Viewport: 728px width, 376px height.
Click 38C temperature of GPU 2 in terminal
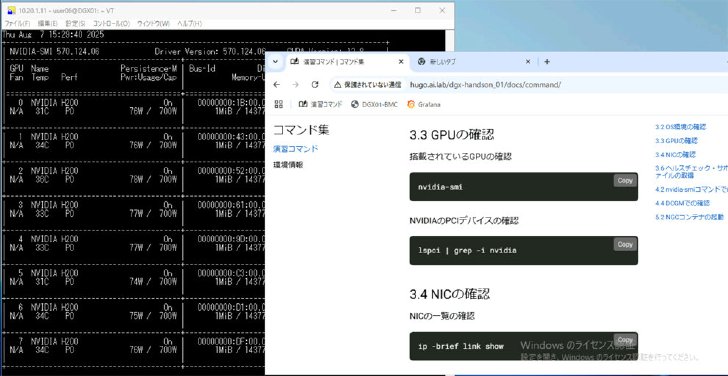pyautogui.click(x=42, y=179)
